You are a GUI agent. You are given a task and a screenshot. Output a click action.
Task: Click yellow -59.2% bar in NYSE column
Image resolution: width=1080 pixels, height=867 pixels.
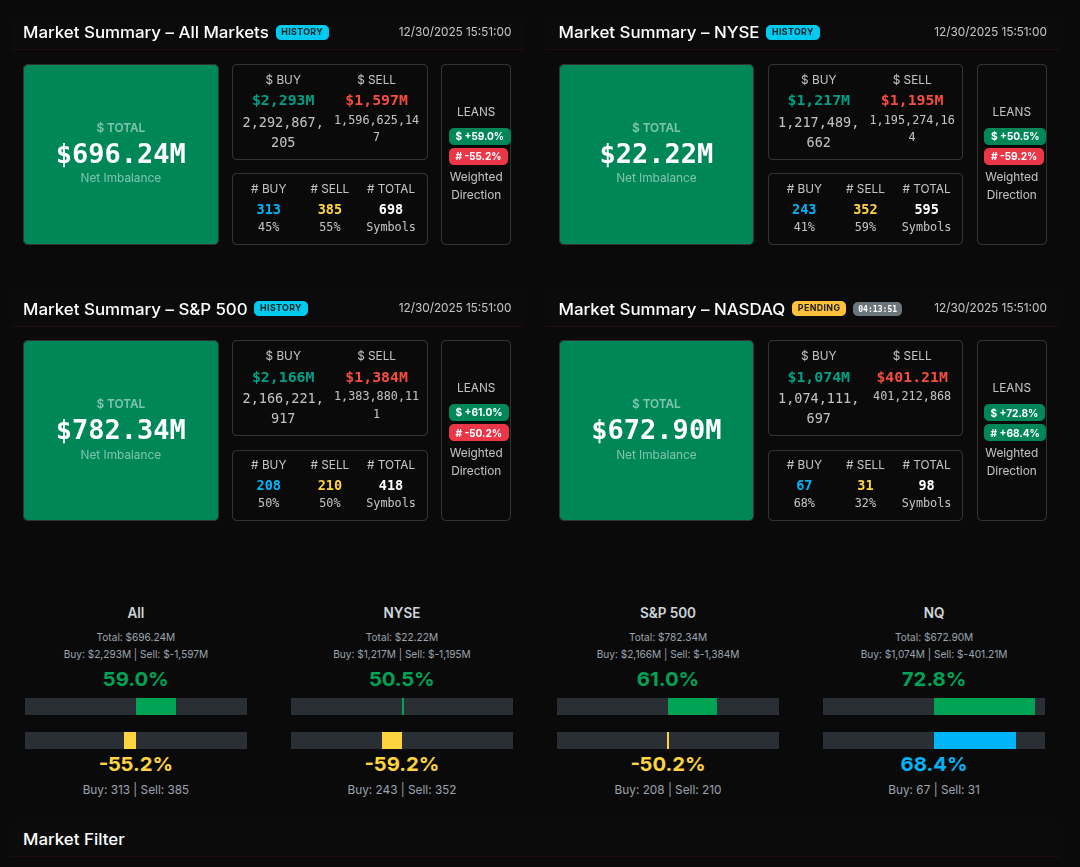click(x=392, y=740)
